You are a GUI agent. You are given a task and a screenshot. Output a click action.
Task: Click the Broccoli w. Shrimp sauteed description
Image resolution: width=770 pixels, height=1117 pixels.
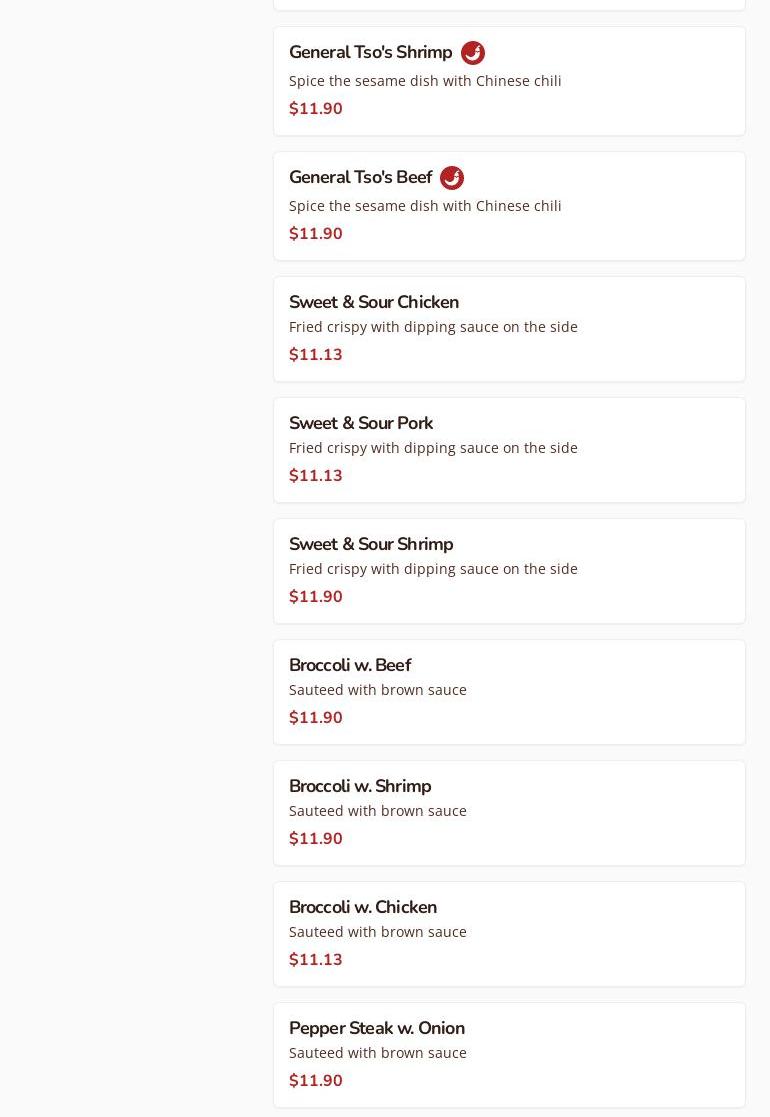pos(378,811)
